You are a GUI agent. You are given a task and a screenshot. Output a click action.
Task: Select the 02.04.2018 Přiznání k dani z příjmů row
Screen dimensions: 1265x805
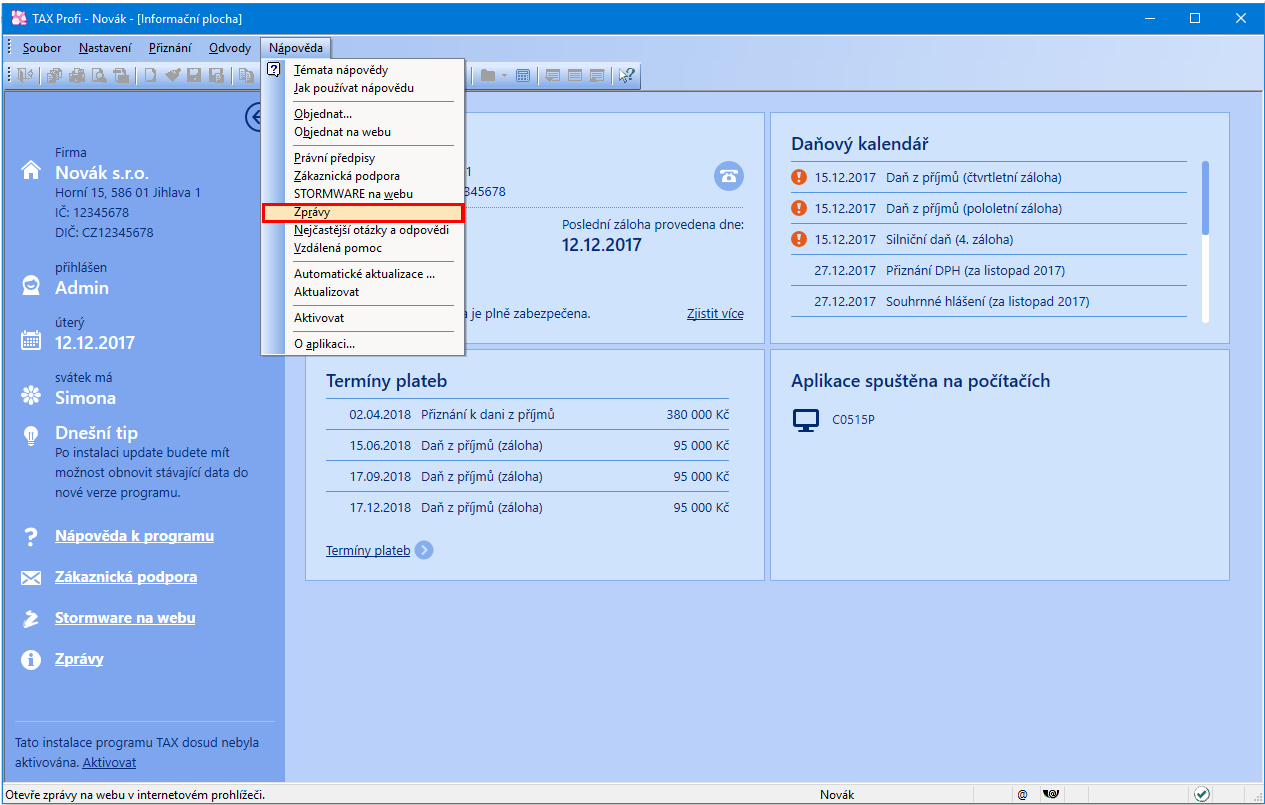point(527,415)
